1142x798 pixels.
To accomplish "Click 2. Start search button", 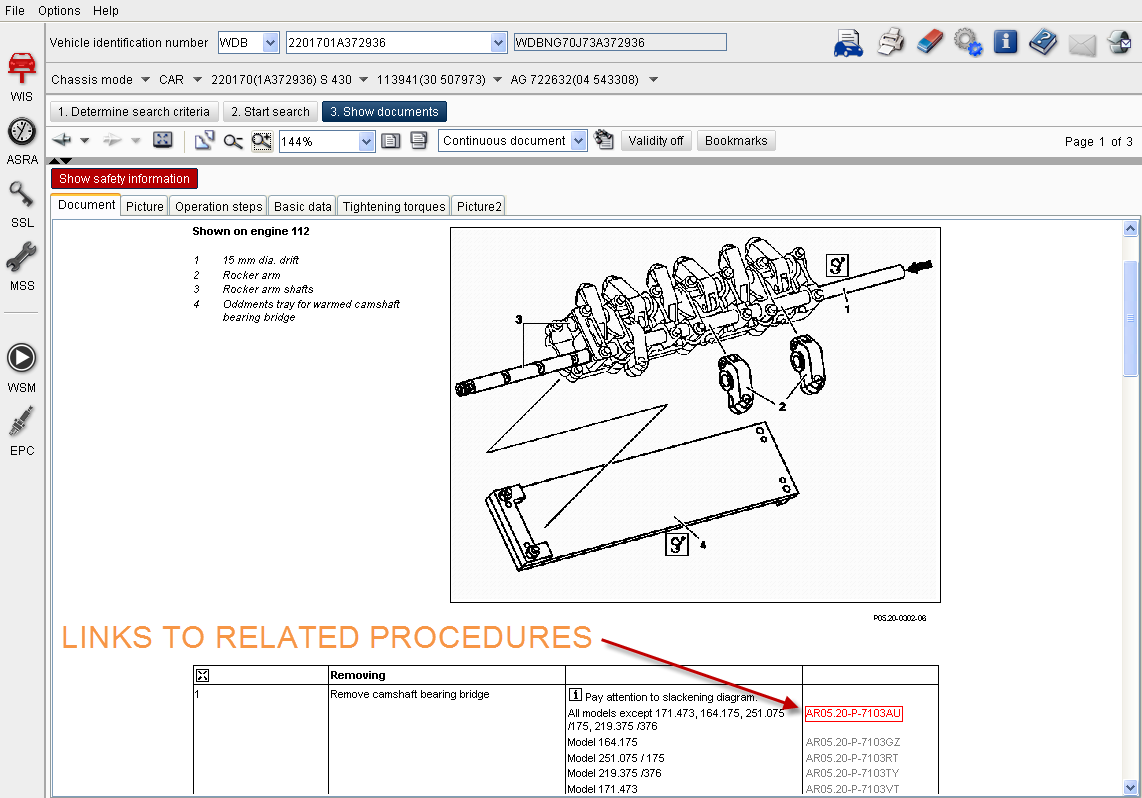I will [270, 111].
